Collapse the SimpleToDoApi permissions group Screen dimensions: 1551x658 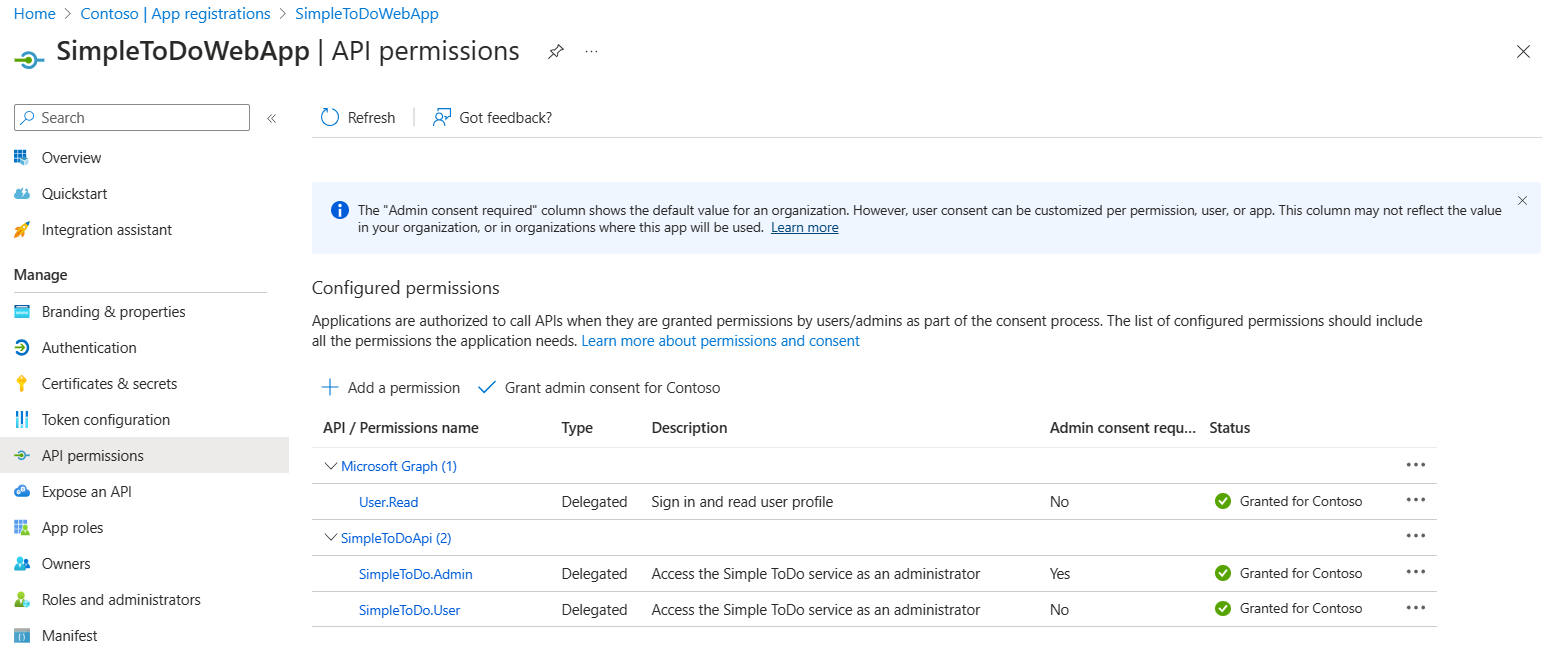coord(331,538)
